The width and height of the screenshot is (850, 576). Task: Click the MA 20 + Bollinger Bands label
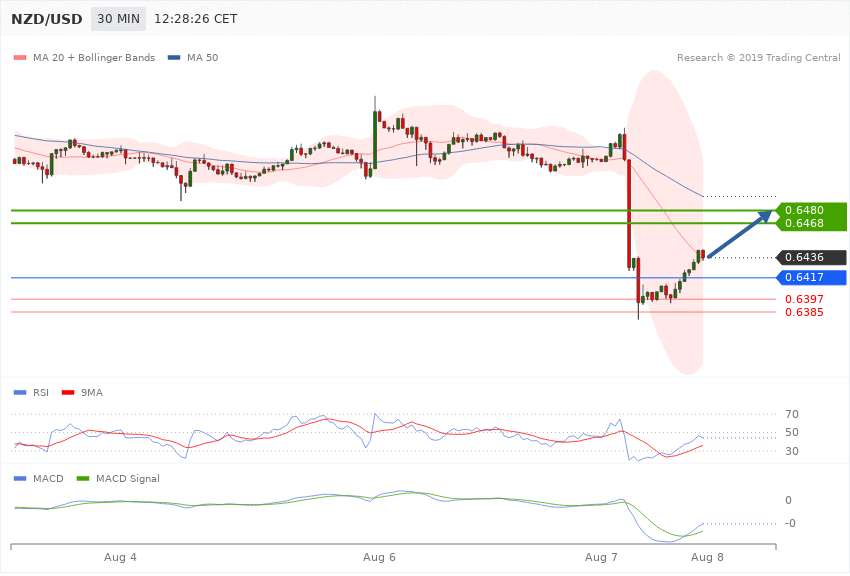click(x=94, y=57)
